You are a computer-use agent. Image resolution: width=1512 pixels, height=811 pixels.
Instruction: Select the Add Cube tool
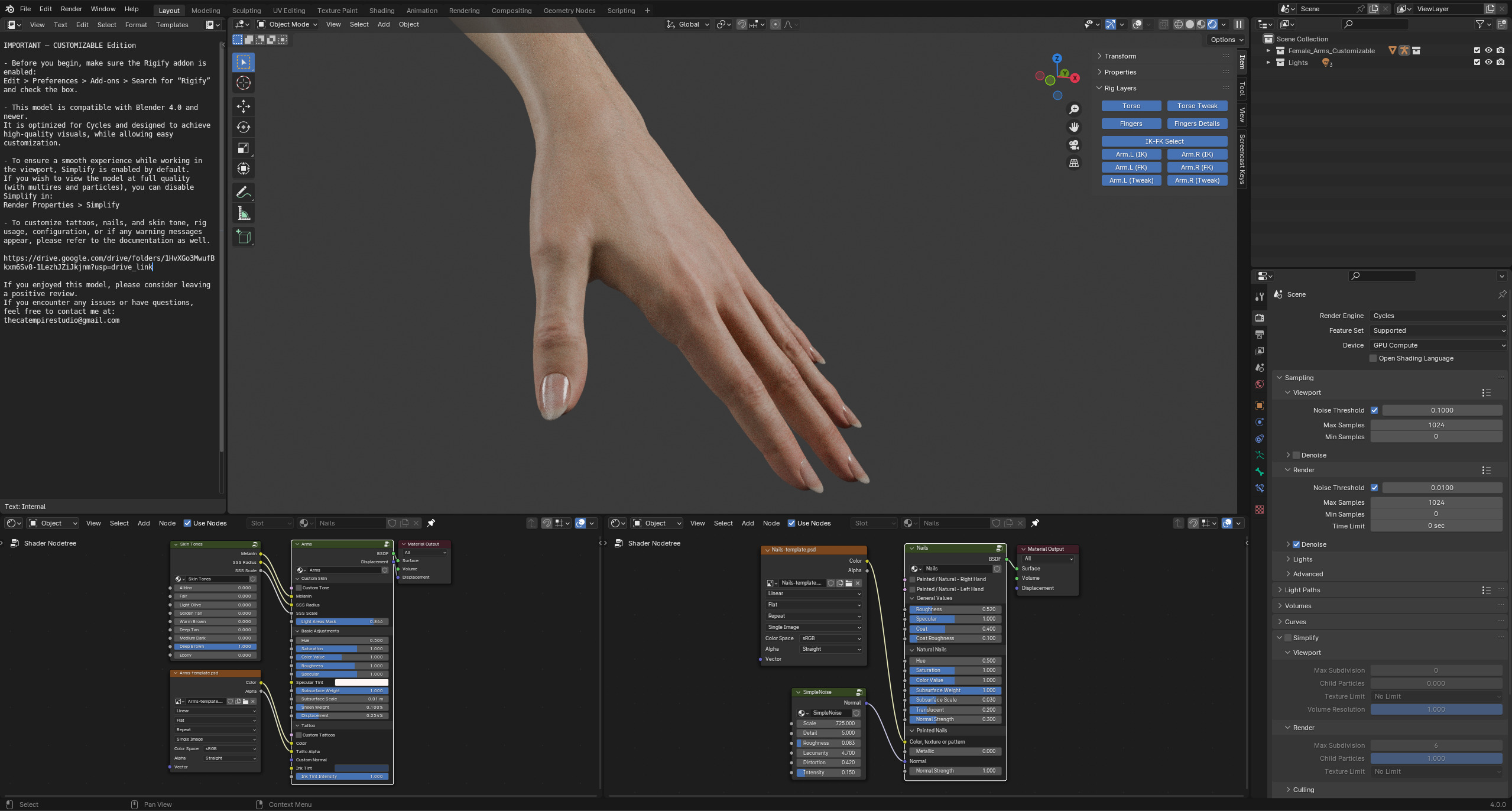click(244, 237)
